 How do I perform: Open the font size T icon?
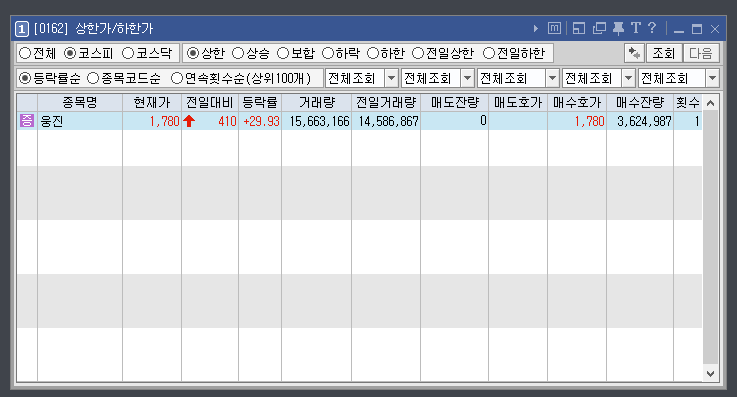coord(636,28)
